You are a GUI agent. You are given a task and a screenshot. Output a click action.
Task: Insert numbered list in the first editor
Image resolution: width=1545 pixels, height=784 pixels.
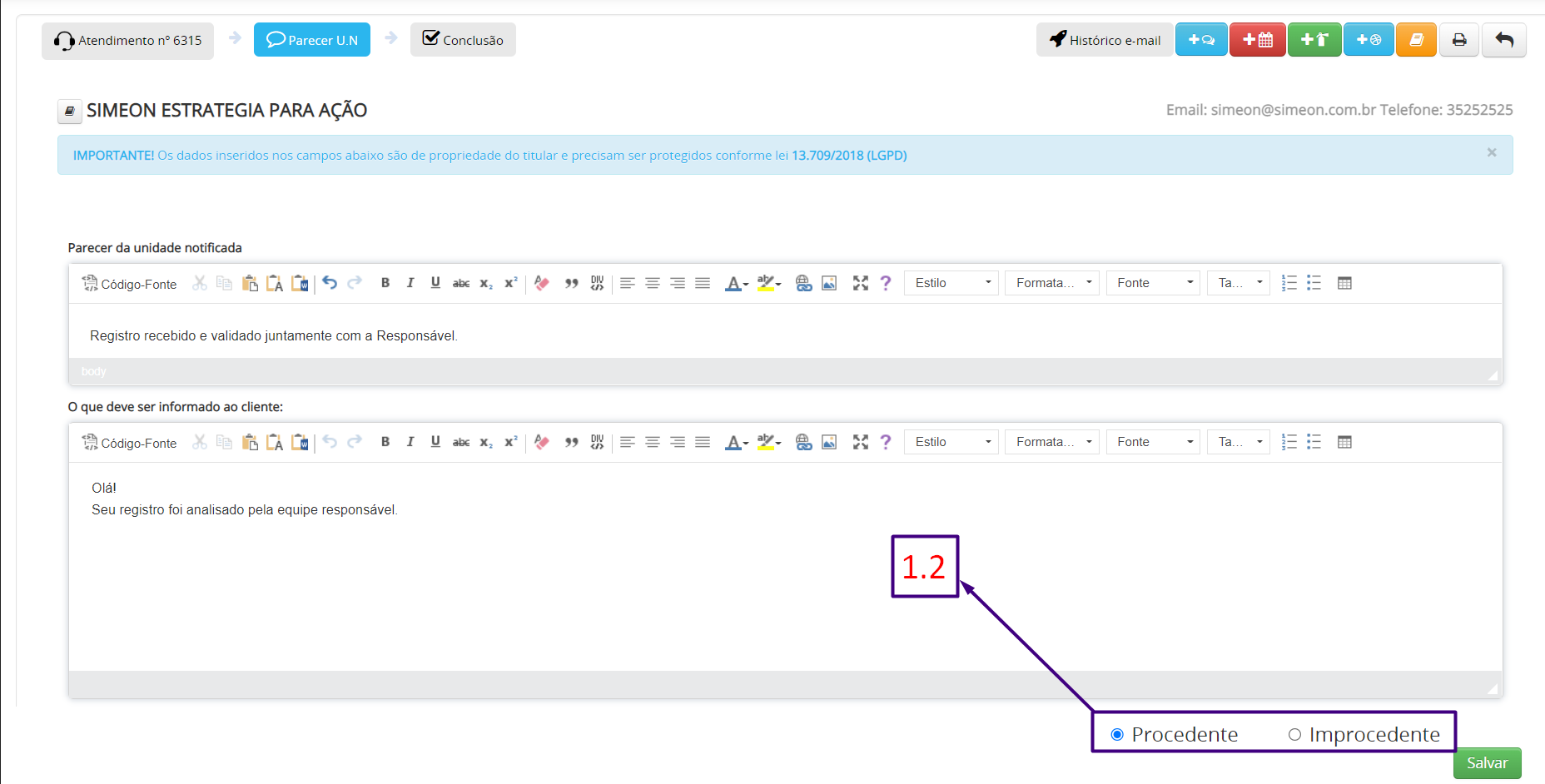(x=1289, y=283)
